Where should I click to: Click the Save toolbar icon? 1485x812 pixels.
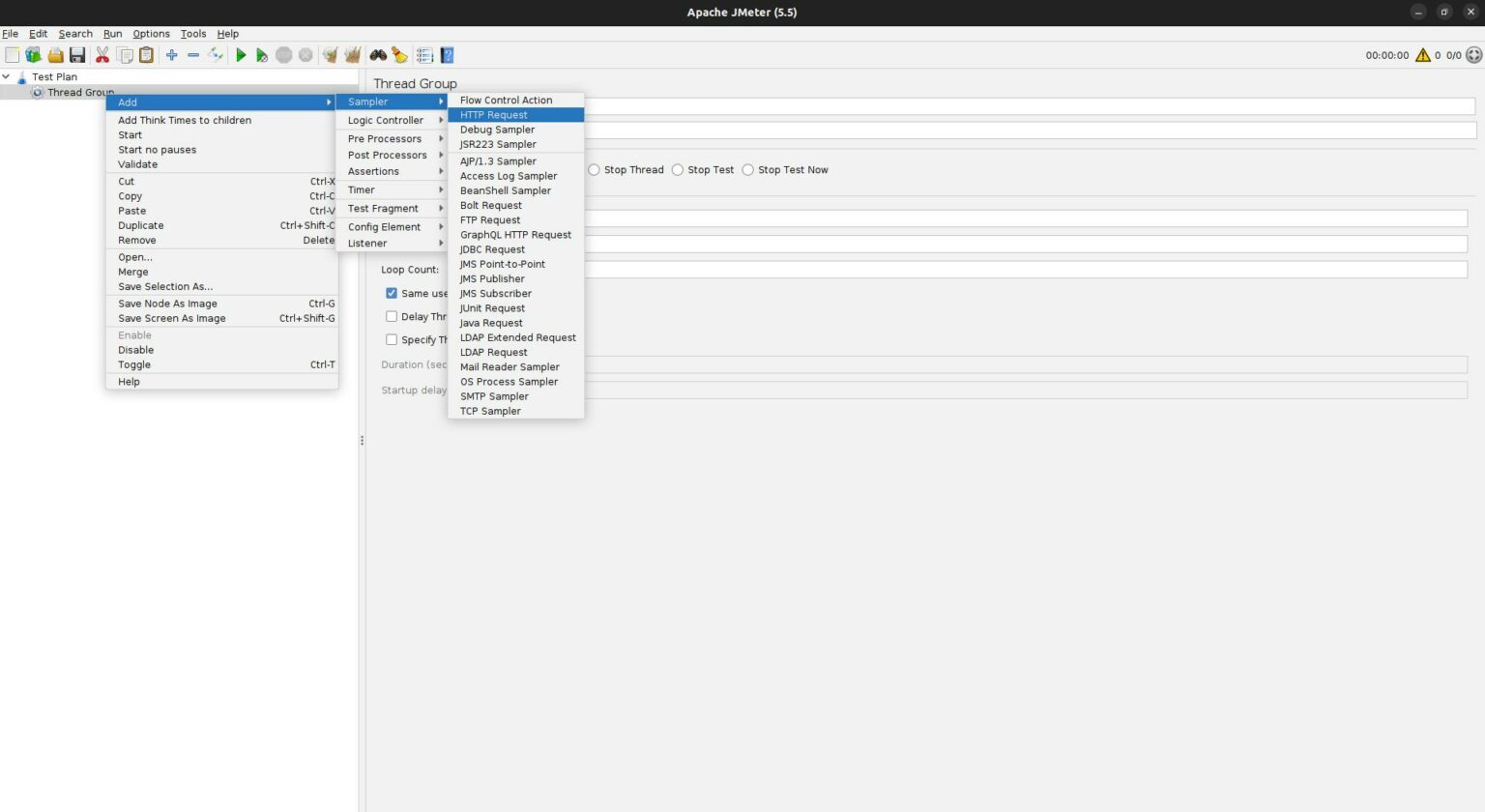tap(78, 55)
